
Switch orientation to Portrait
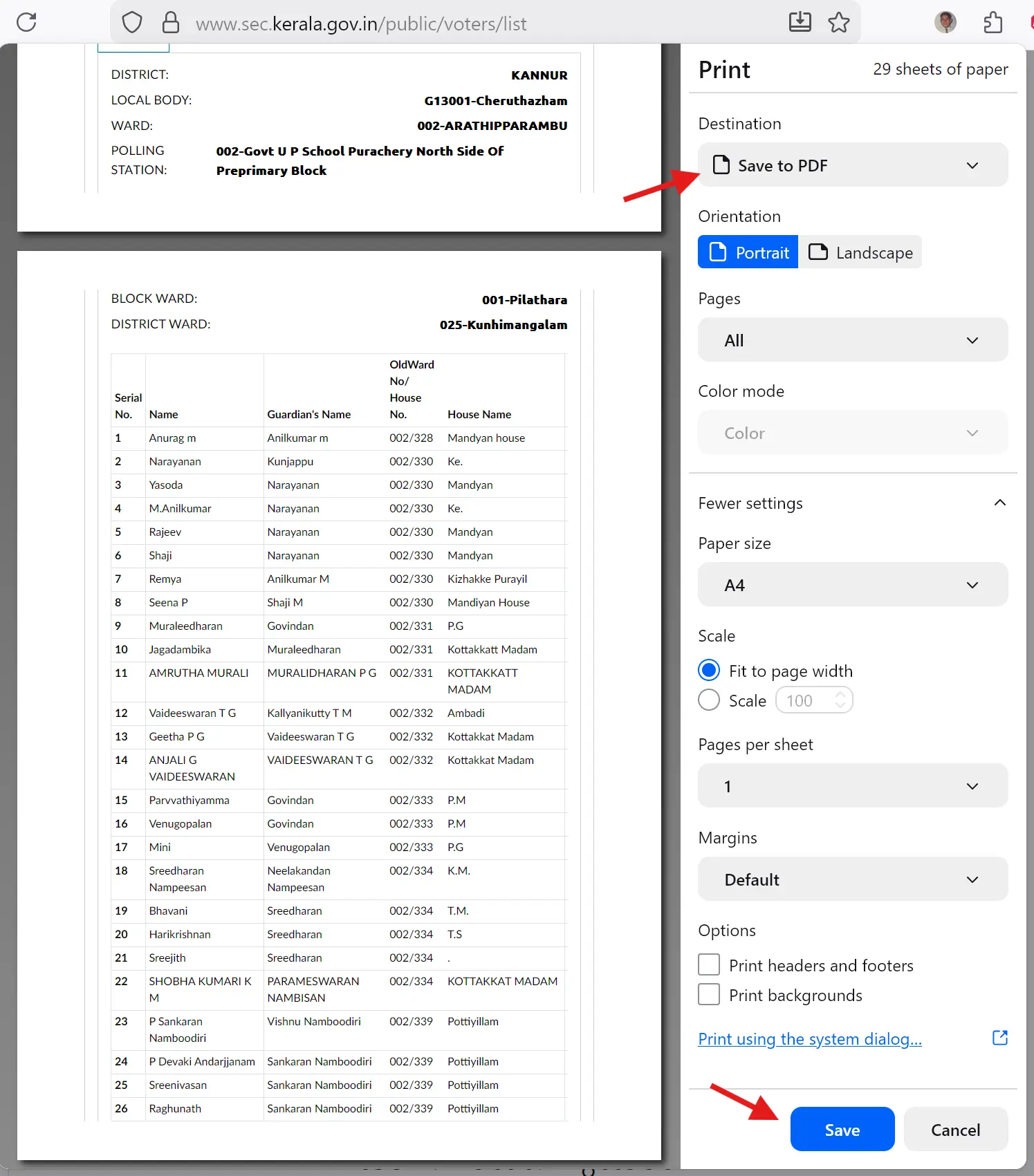click(748, 252)
